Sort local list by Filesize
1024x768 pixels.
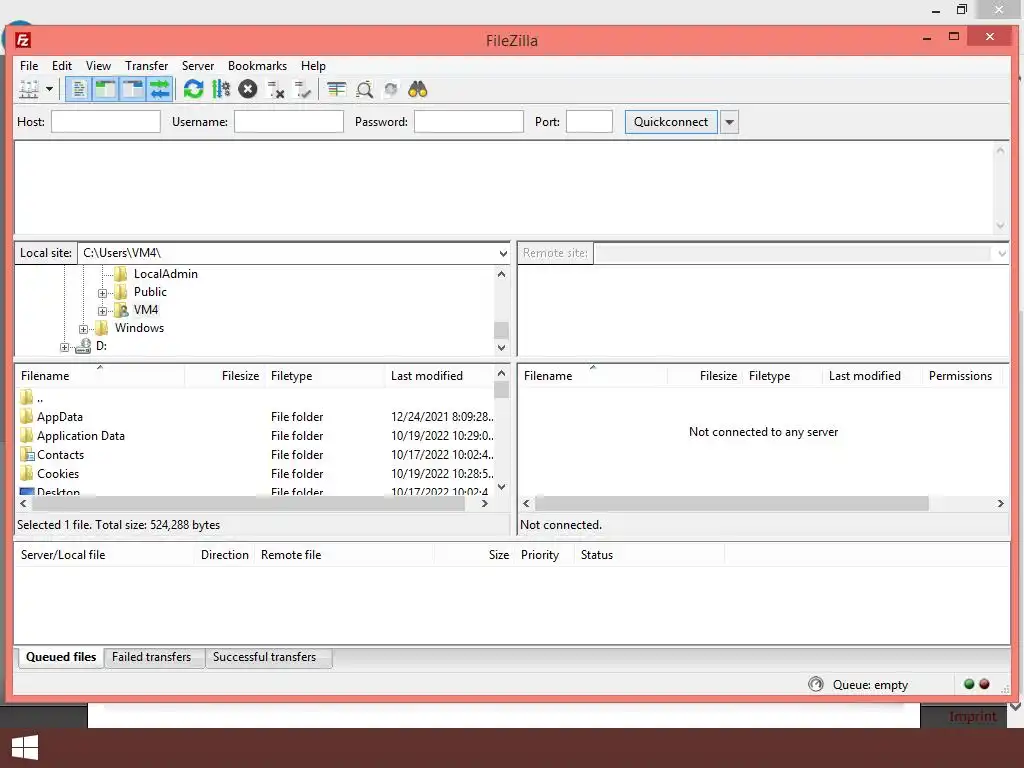(240, 376)
